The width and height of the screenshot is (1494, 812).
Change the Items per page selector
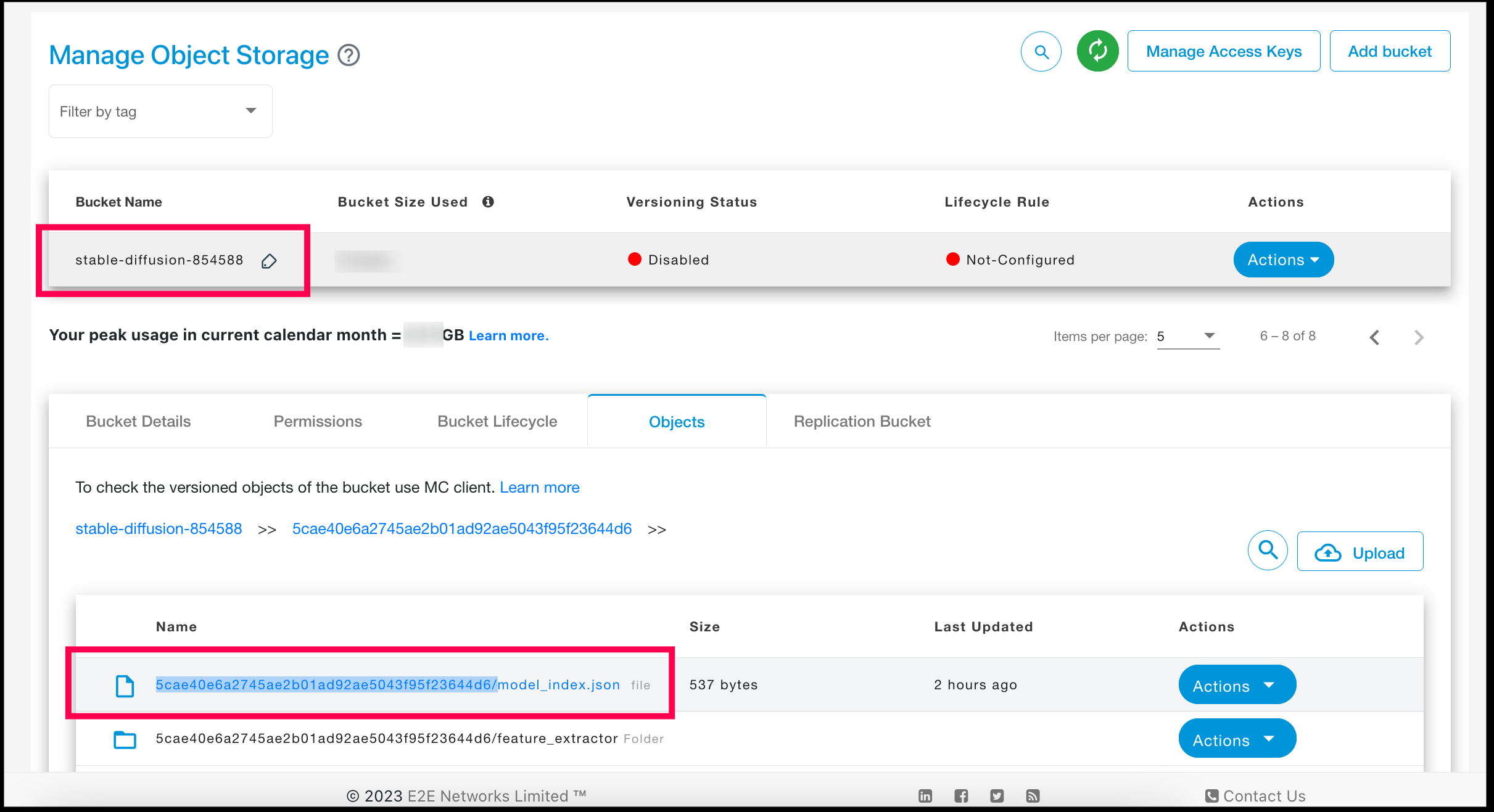click(1188, 337)
